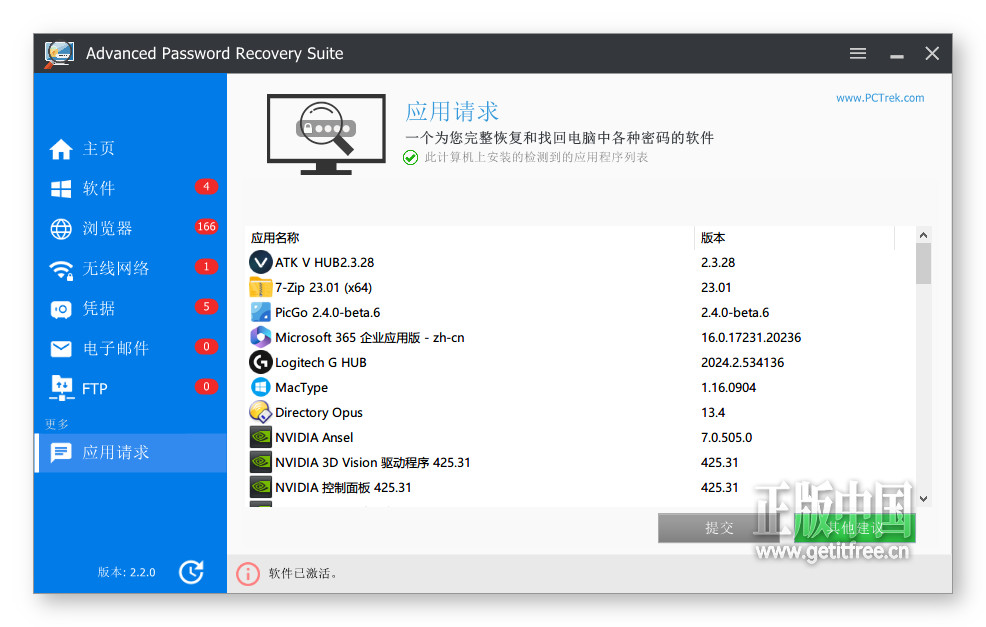Select the 软件 Windows logo icon
986x627 pixels.
click(61, 189)
